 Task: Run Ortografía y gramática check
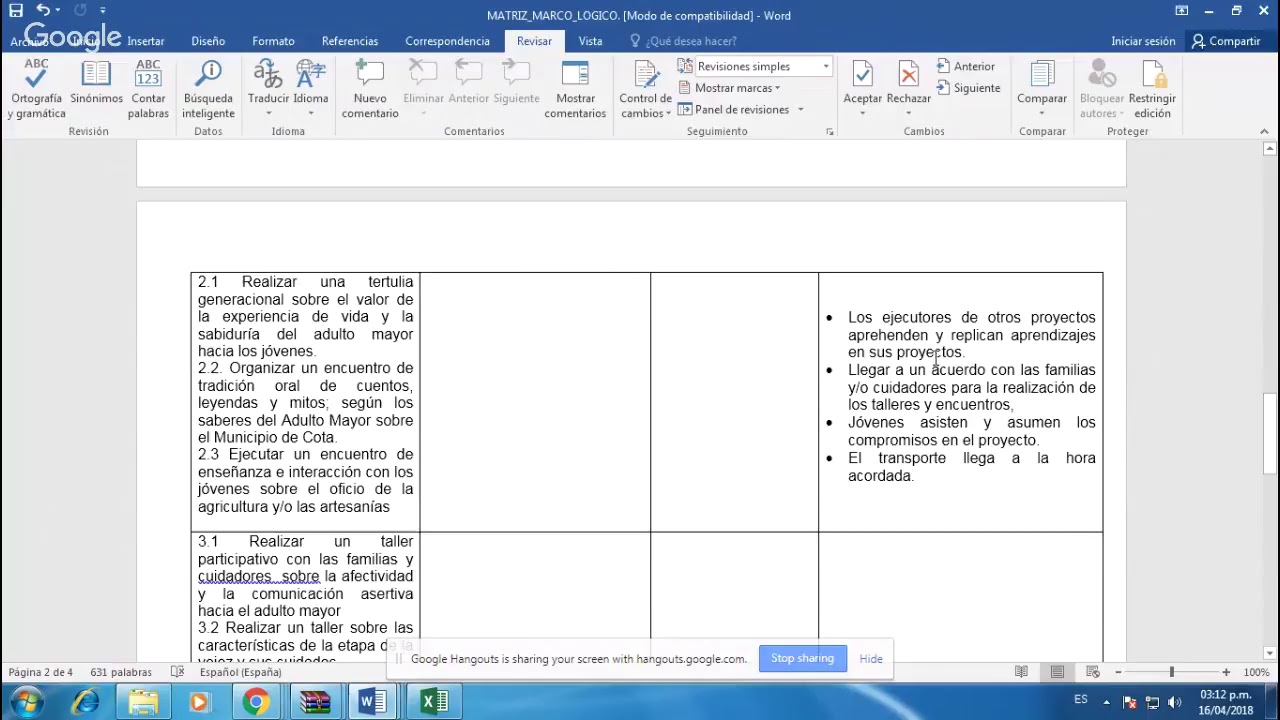pos(36,89)
